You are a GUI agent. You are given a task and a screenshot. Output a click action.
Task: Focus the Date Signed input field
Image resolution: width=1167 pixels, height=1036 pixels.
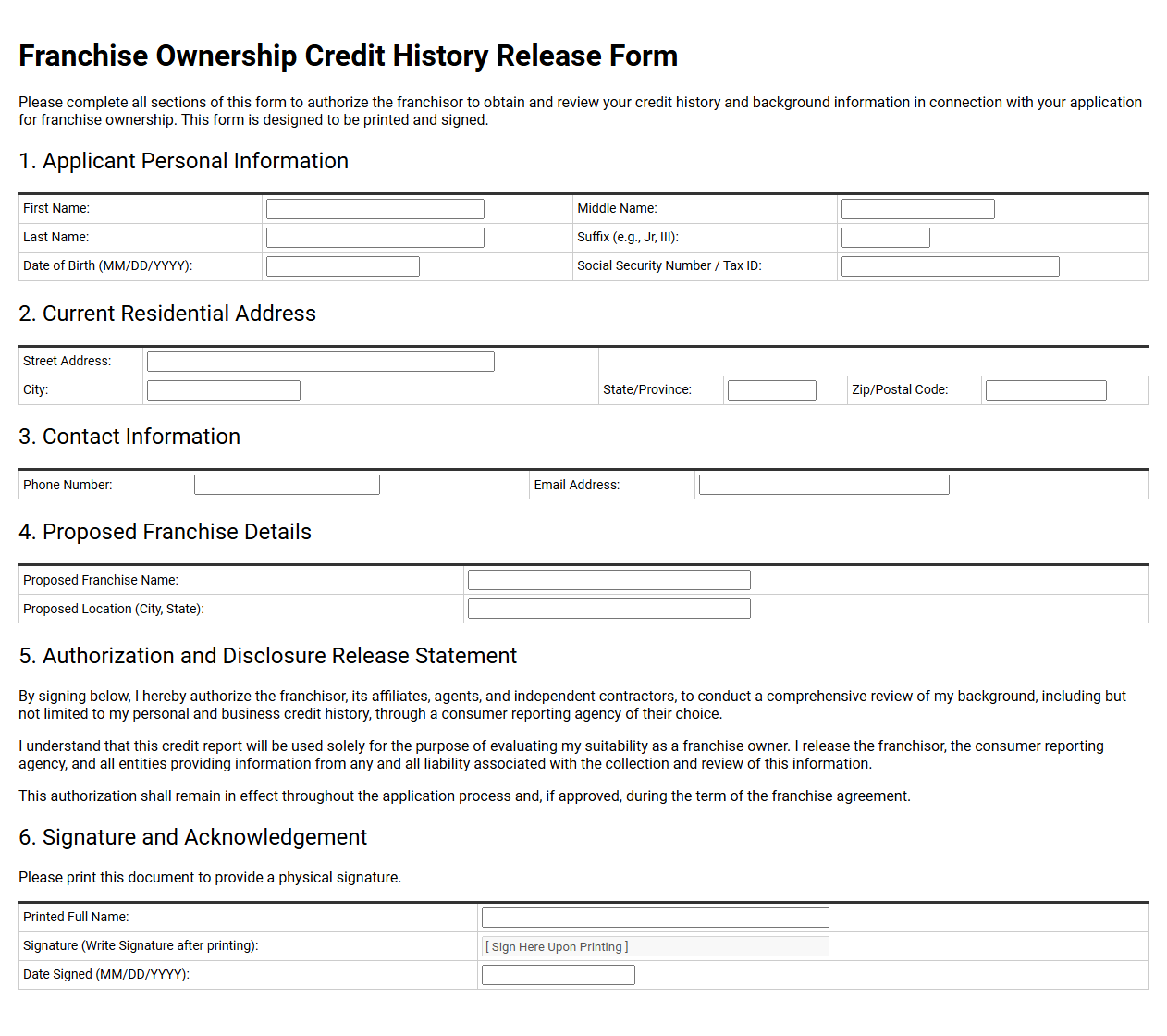click(559, 975)
